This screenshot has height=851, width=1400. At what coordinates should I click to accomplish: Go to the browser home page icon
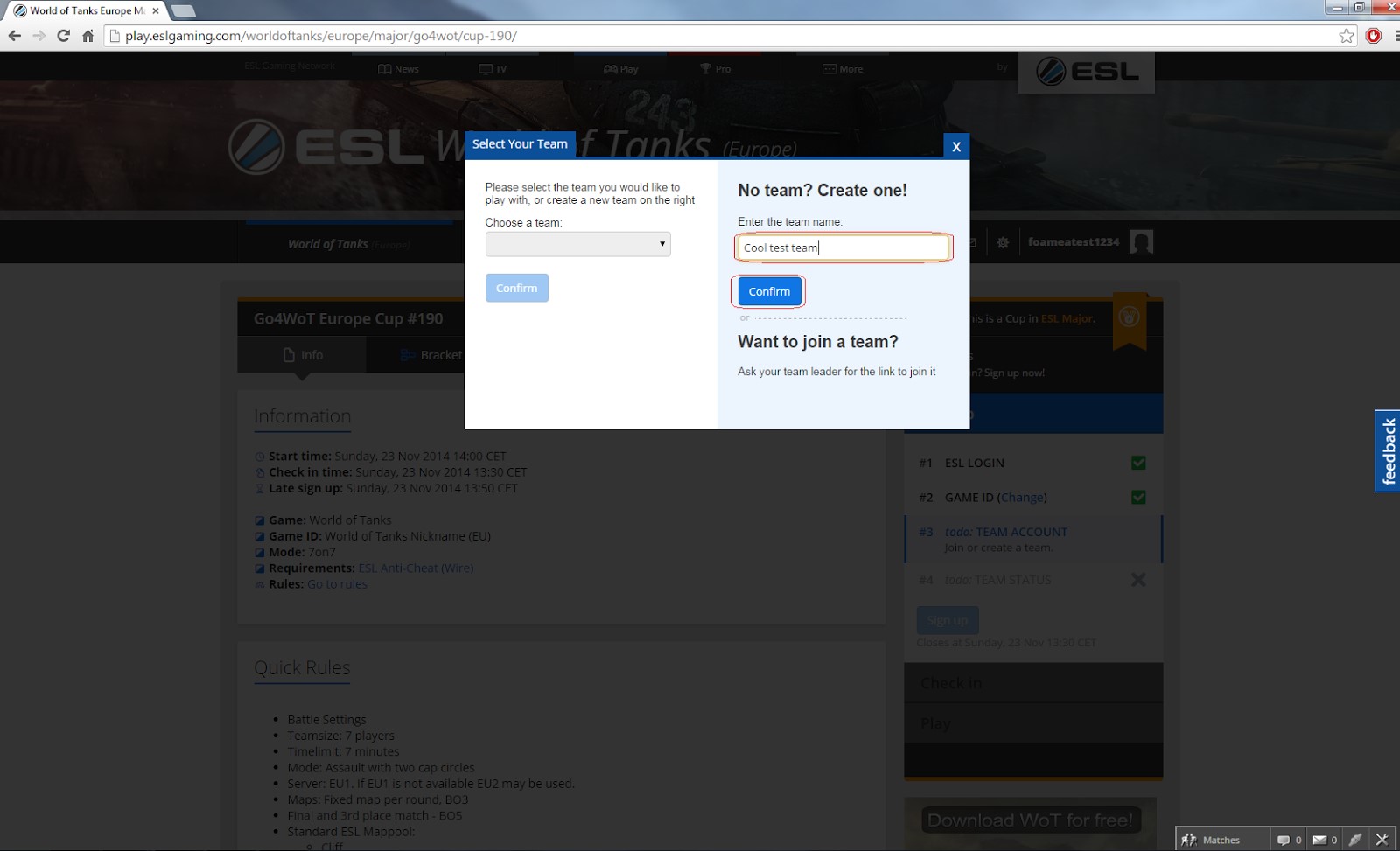[x=87, y=36]
